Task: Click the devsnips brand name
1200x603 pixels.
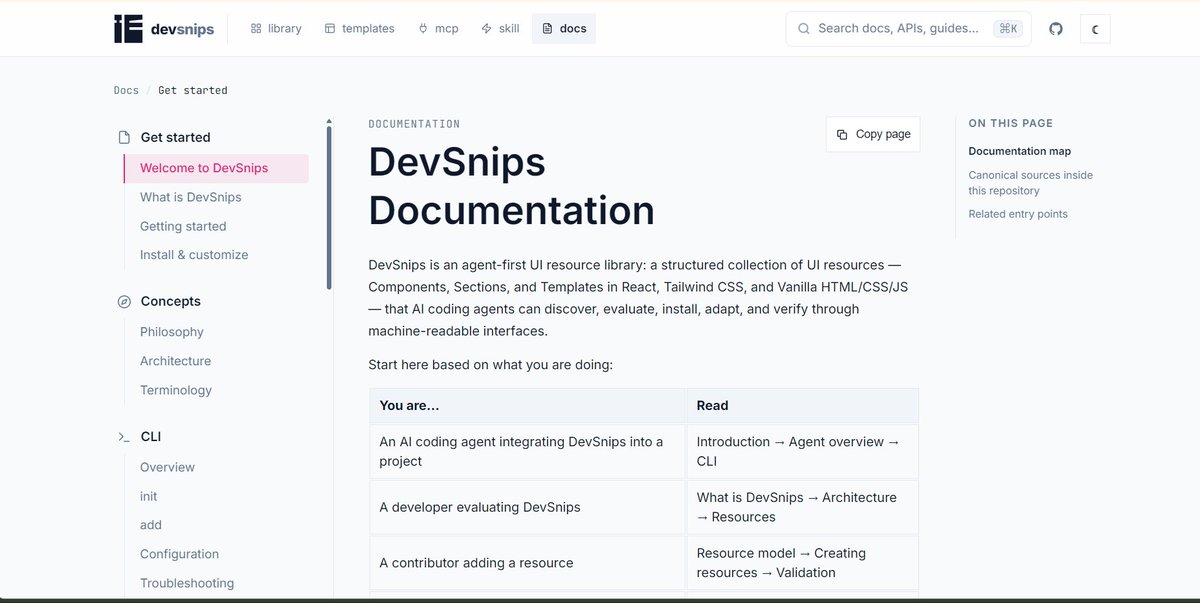Action: [182, 29]
